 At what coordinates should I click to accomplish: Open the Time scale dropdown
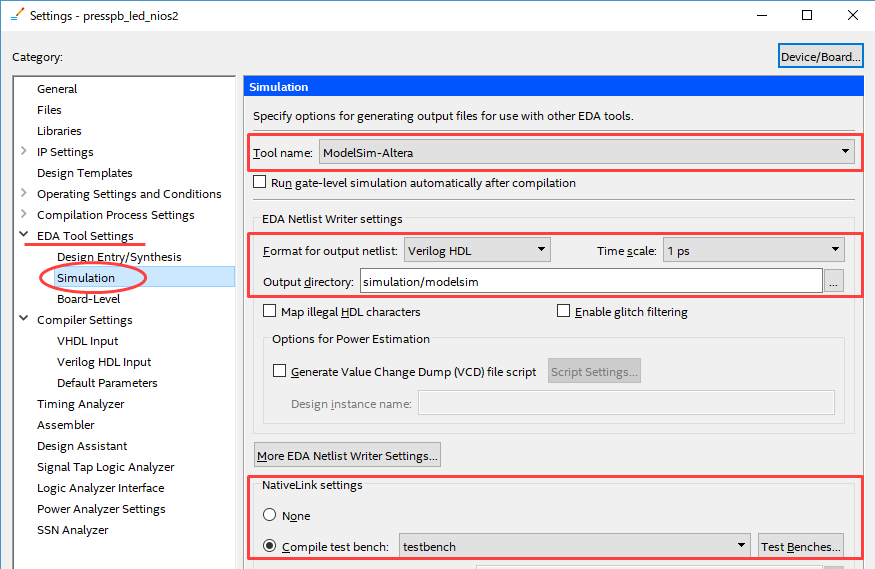753,250
